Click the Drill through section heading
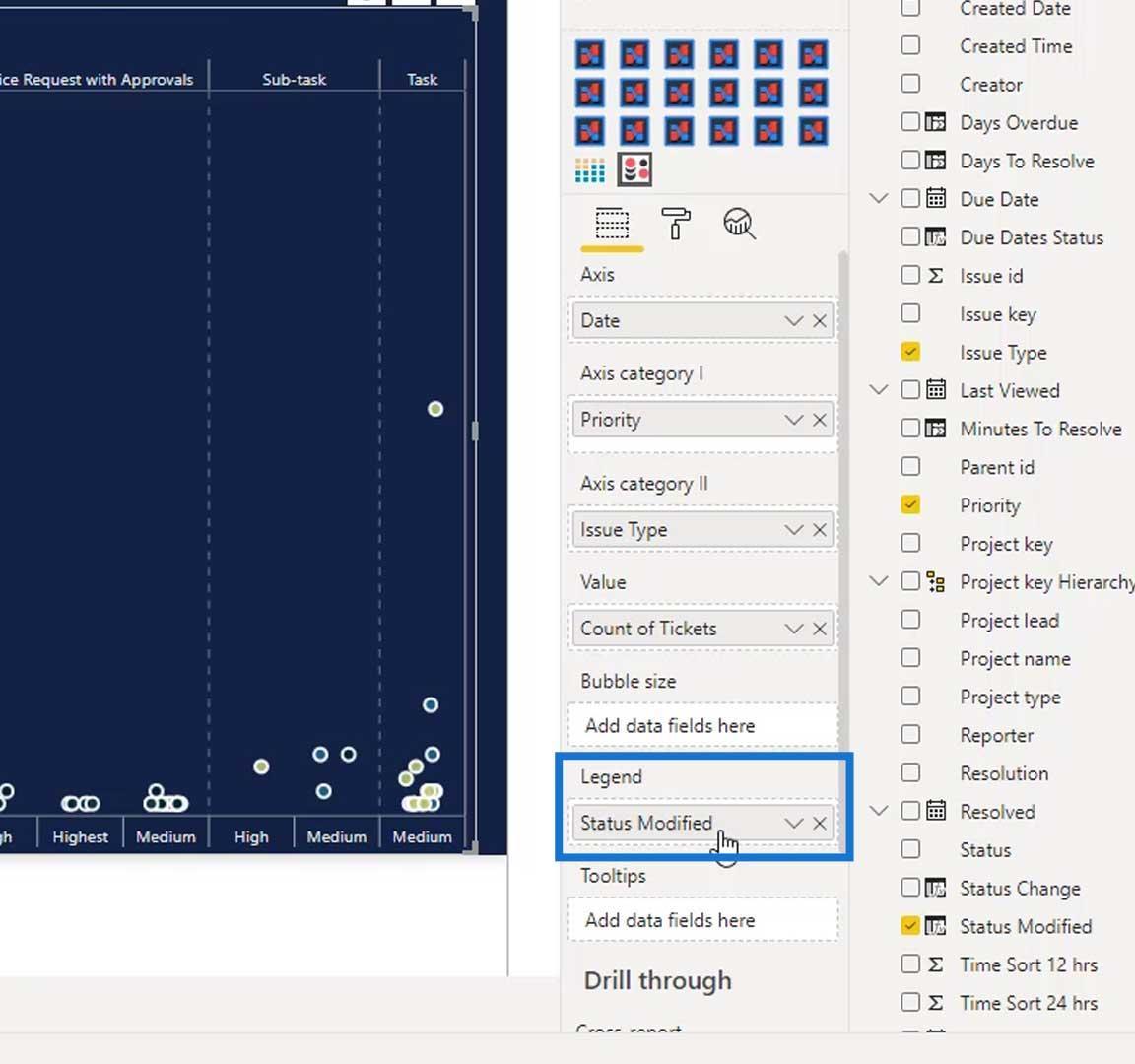This screenshot has height=1064, width=1135. tap(657, 981)
